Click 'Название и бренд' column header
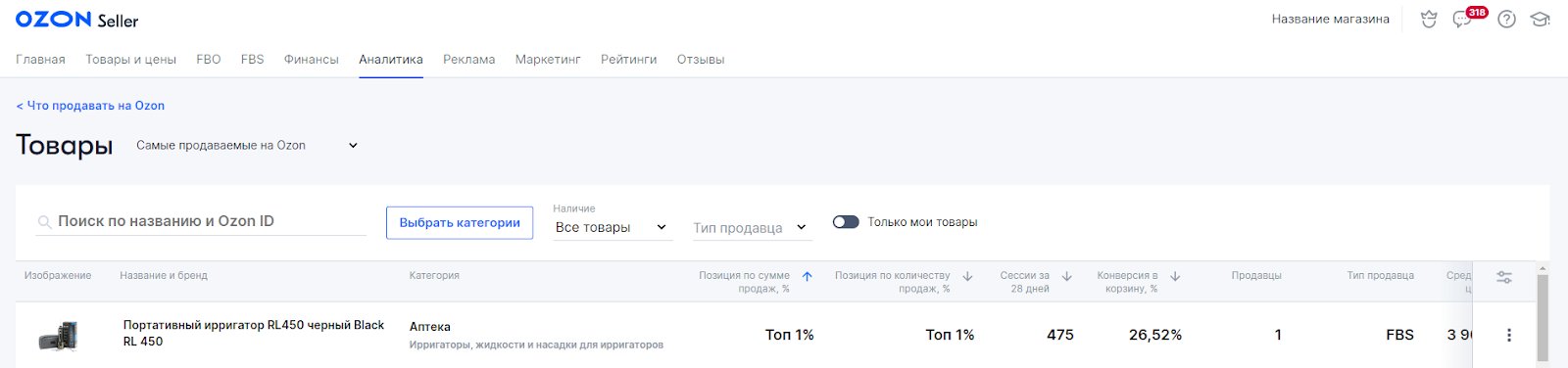The width and height of the screenshot is (1568, 368). [x=164, y=276]
